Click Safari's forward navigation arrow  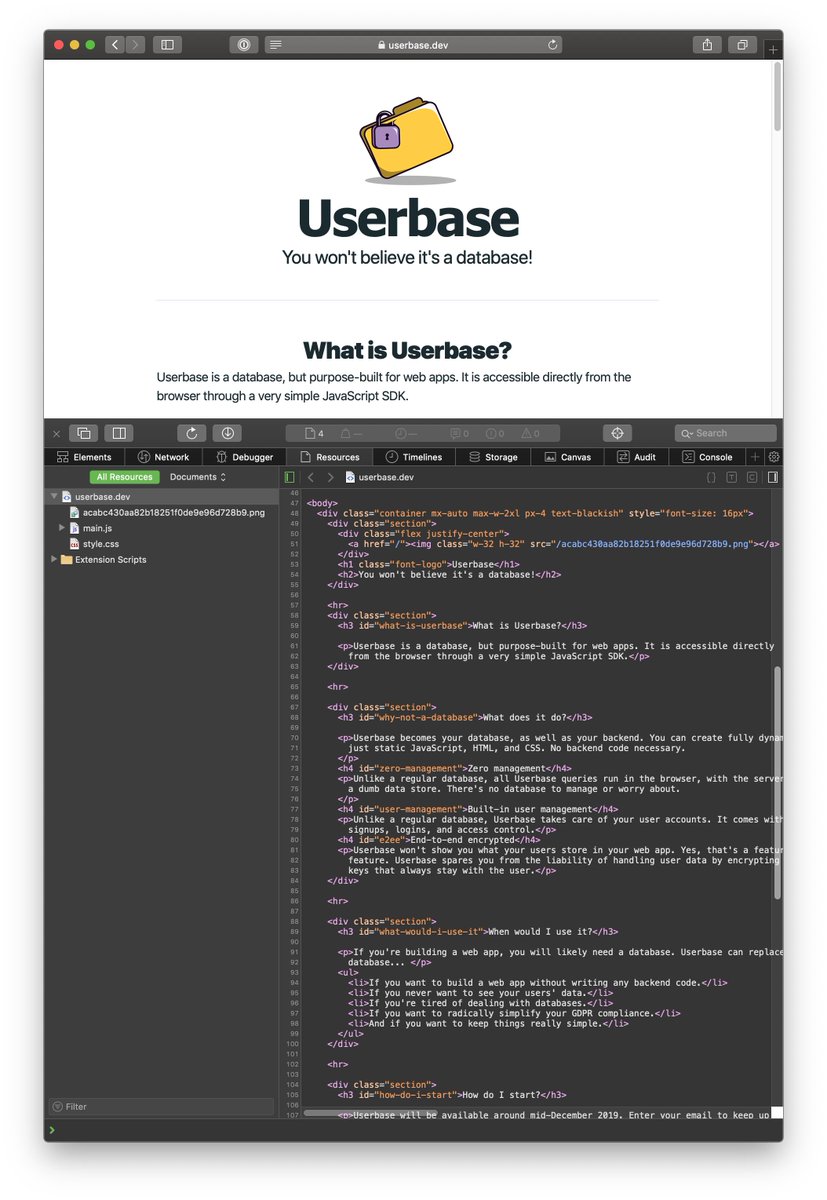pos(135,45)
